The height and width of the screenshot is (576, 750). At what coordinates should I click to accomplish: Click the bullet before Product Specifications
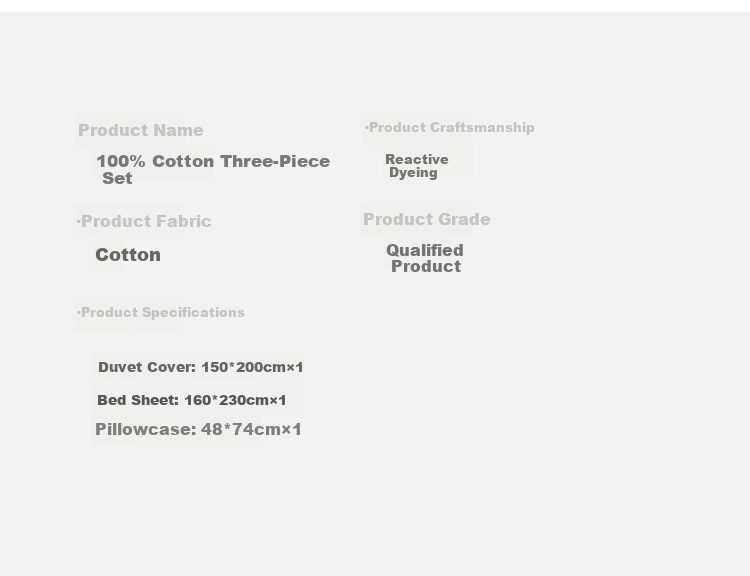coord(79,312)
